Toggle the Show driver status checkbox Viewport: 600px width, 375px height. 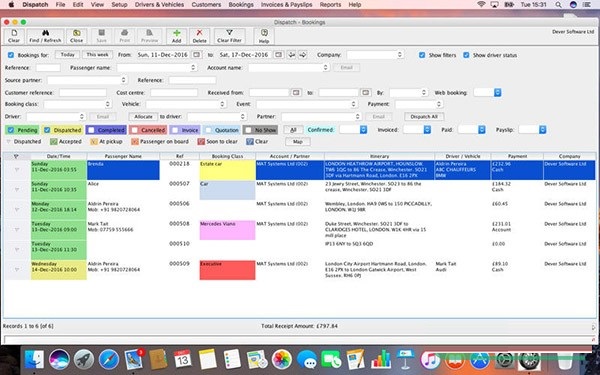point(466,55)
